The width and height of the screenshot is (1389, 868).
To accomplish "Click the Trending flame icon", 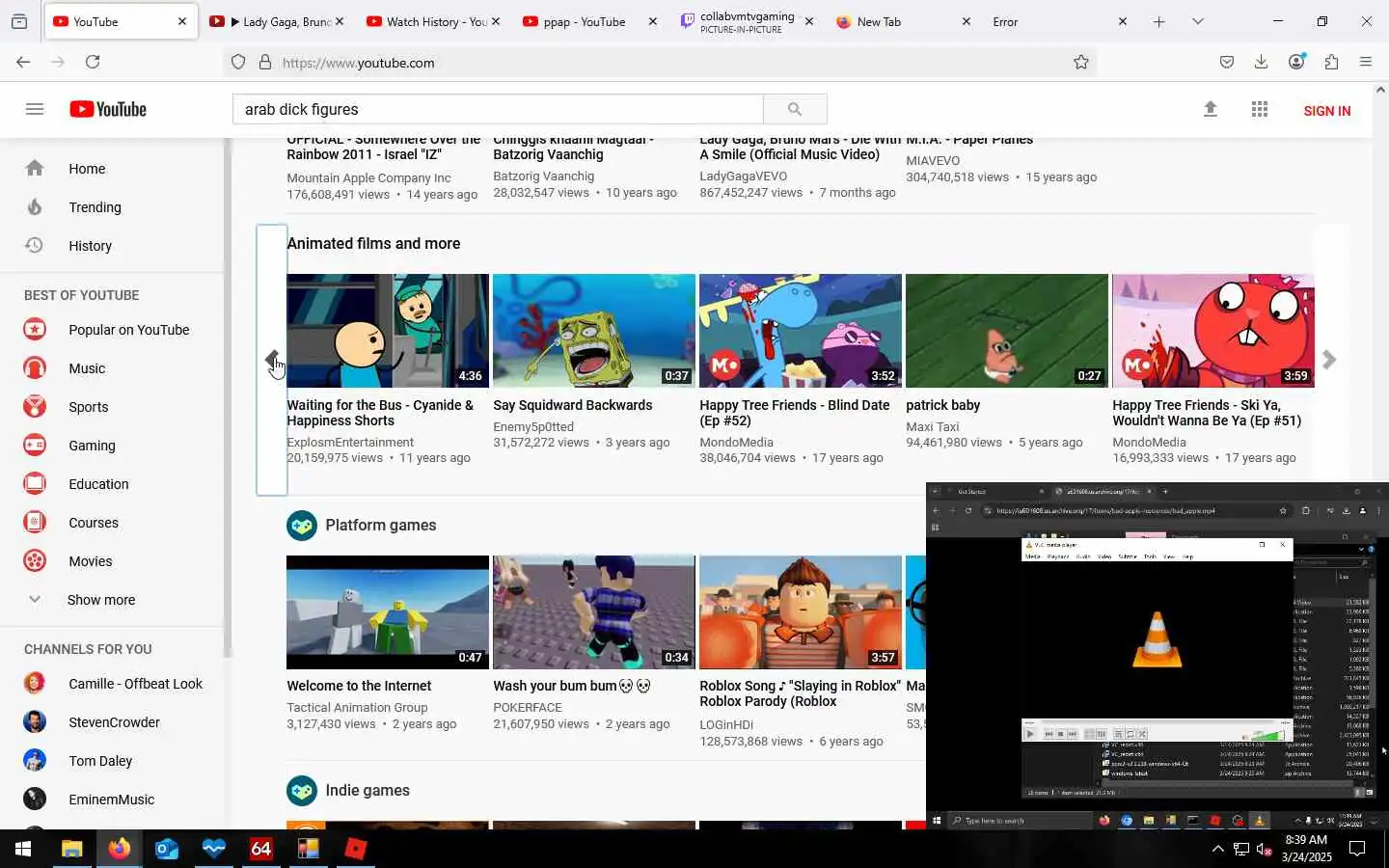I will click(35, 207).
